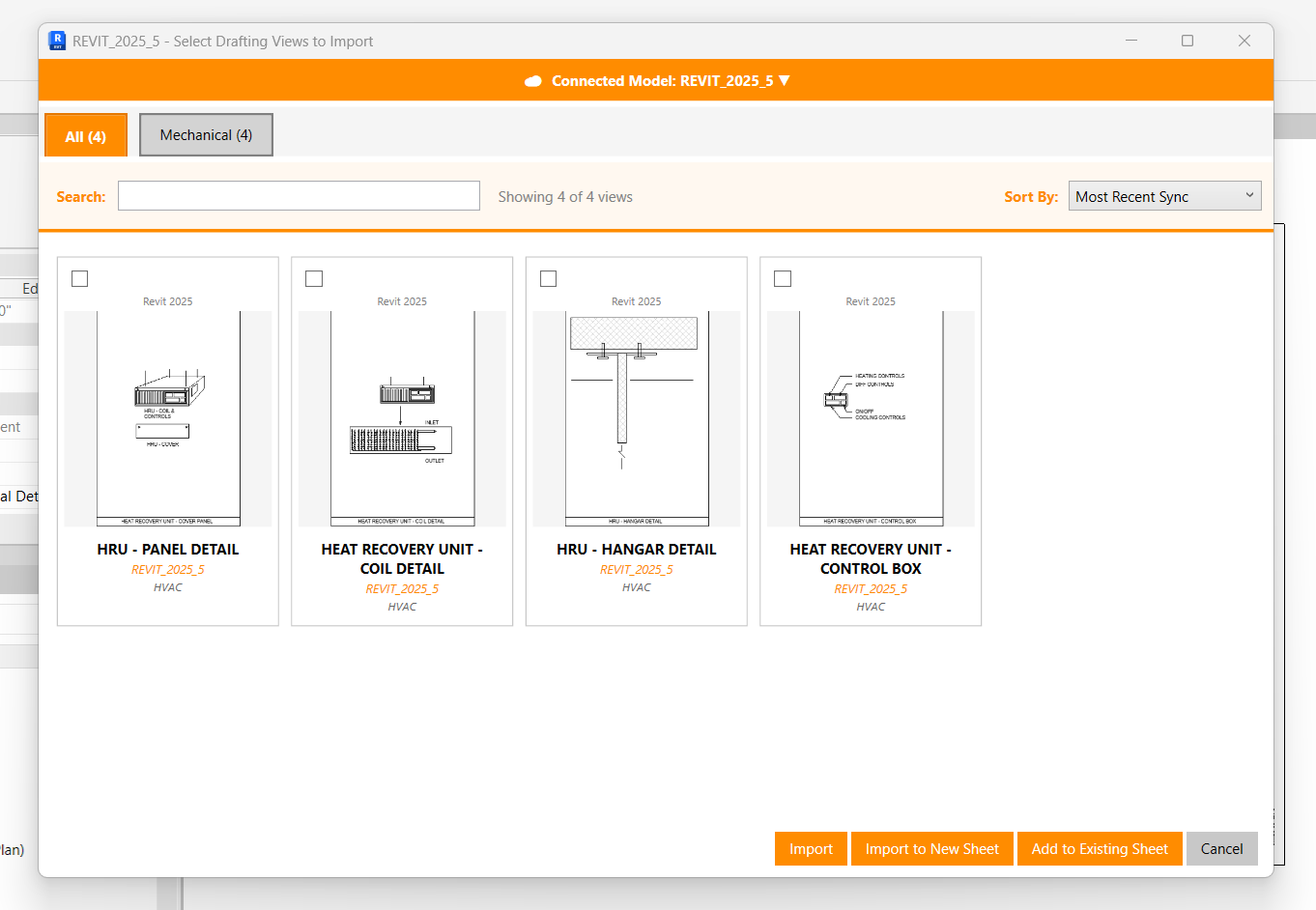Tick the Heat Recovery Unit Coil Detail checkbox
The height and width of the screenshot is (910, 1316).
tap(314, 279)
